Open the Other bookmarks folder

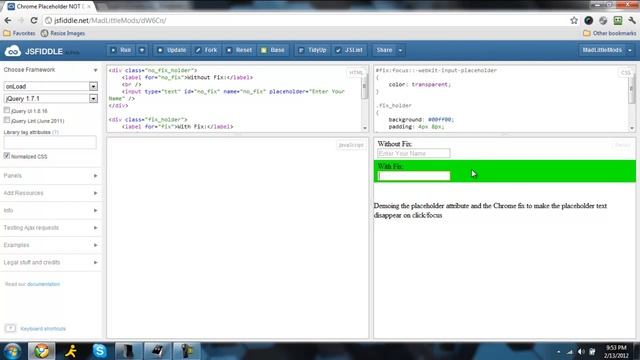coord(609,33)
